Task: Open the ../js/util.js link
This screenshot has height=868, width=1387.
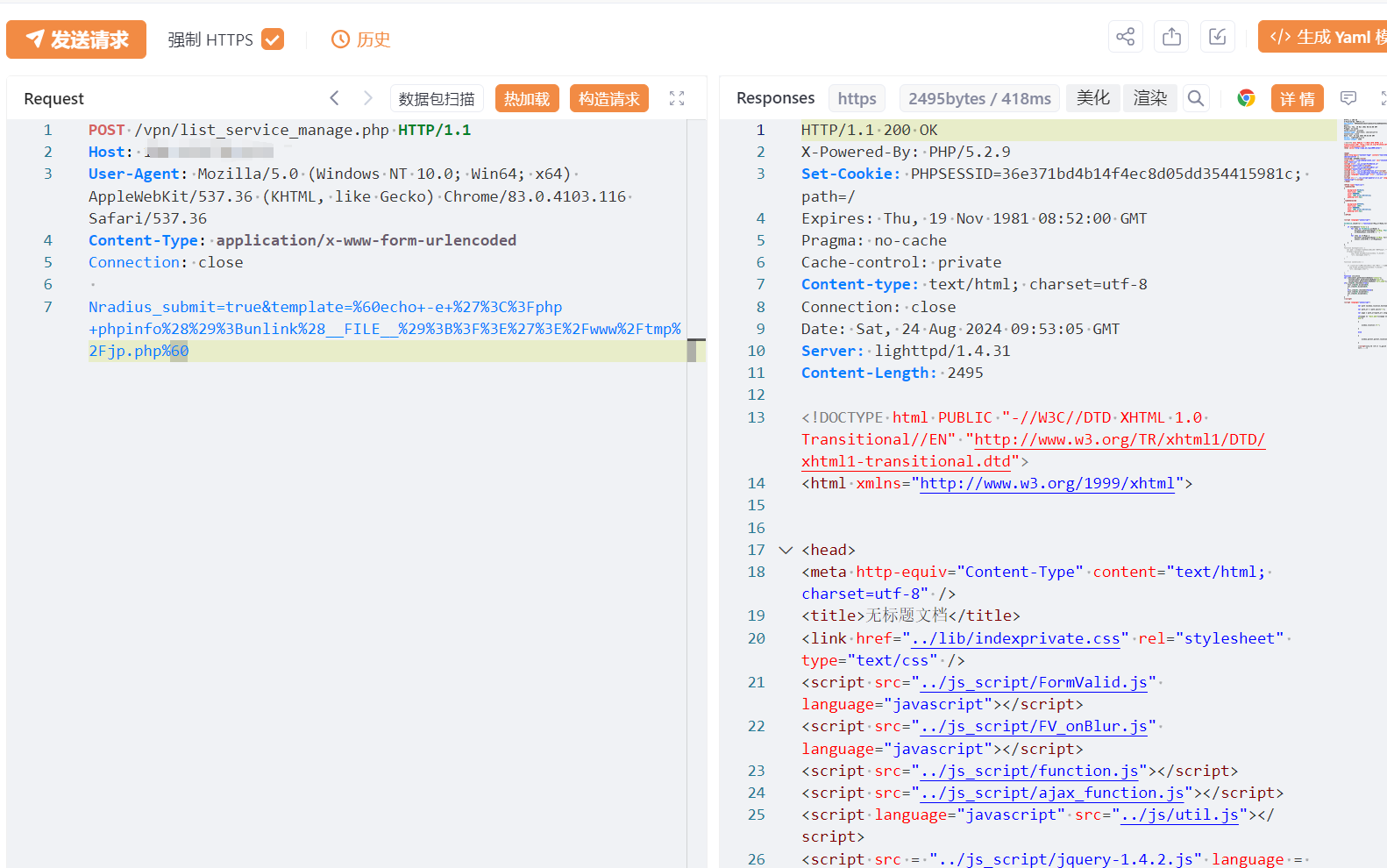Action: (x=1179, y=815)
